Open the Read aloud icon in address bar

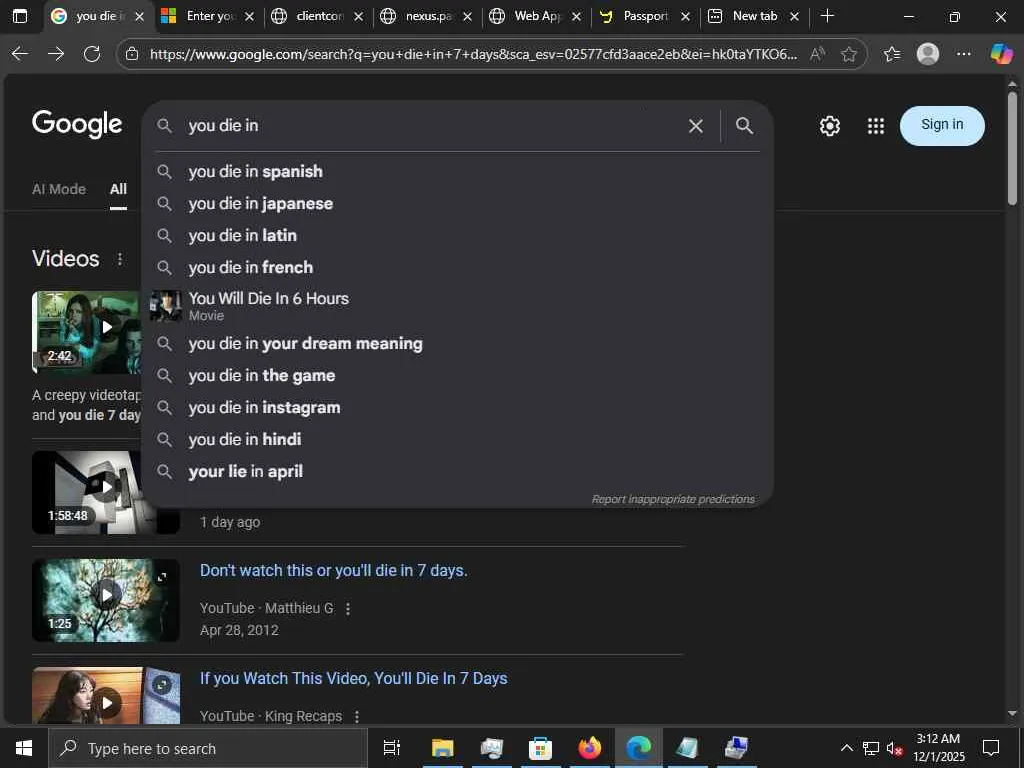tap(817, 54)
